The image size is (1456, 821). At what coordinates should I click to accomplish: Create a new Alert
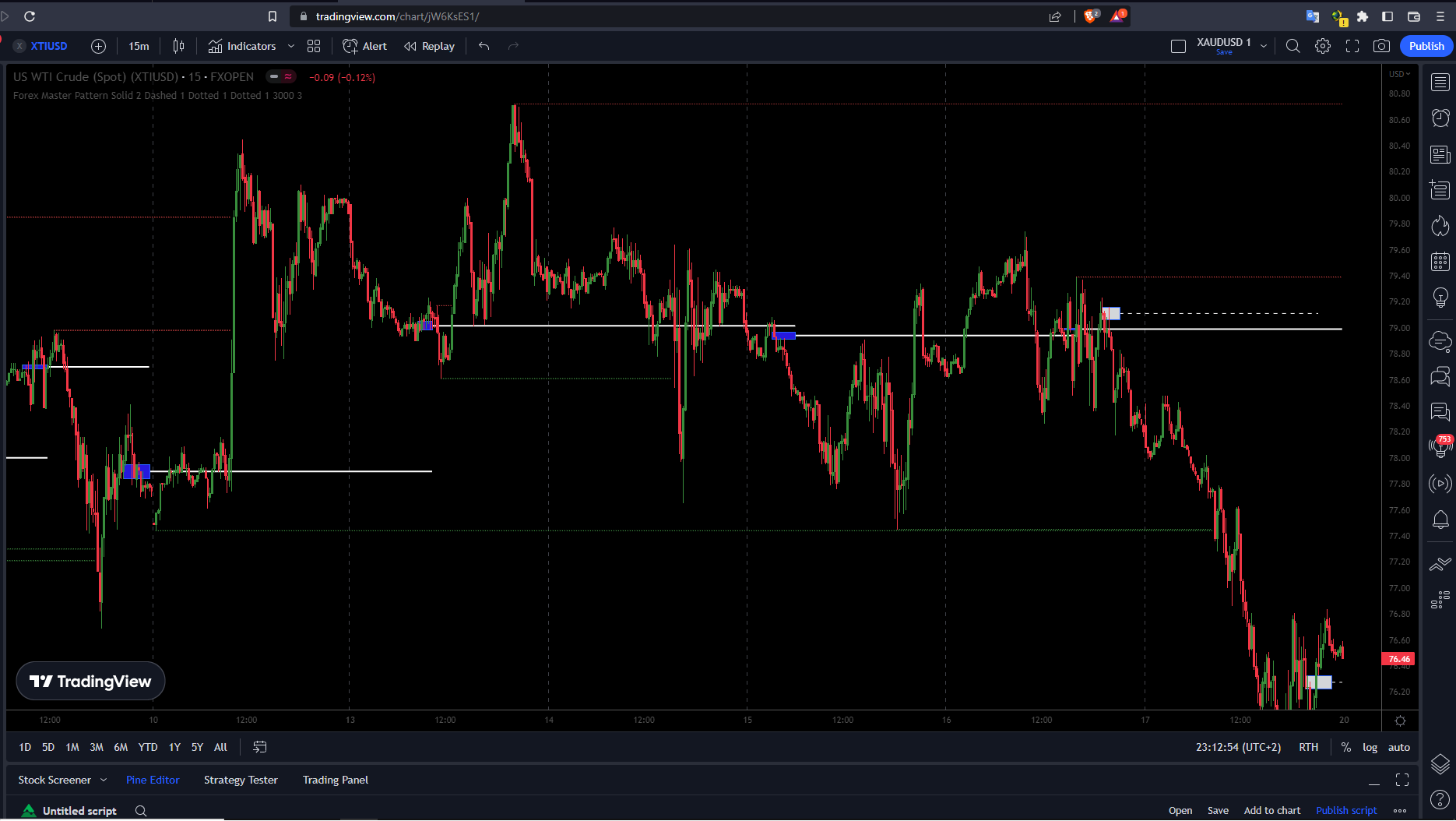click(364, 46)
